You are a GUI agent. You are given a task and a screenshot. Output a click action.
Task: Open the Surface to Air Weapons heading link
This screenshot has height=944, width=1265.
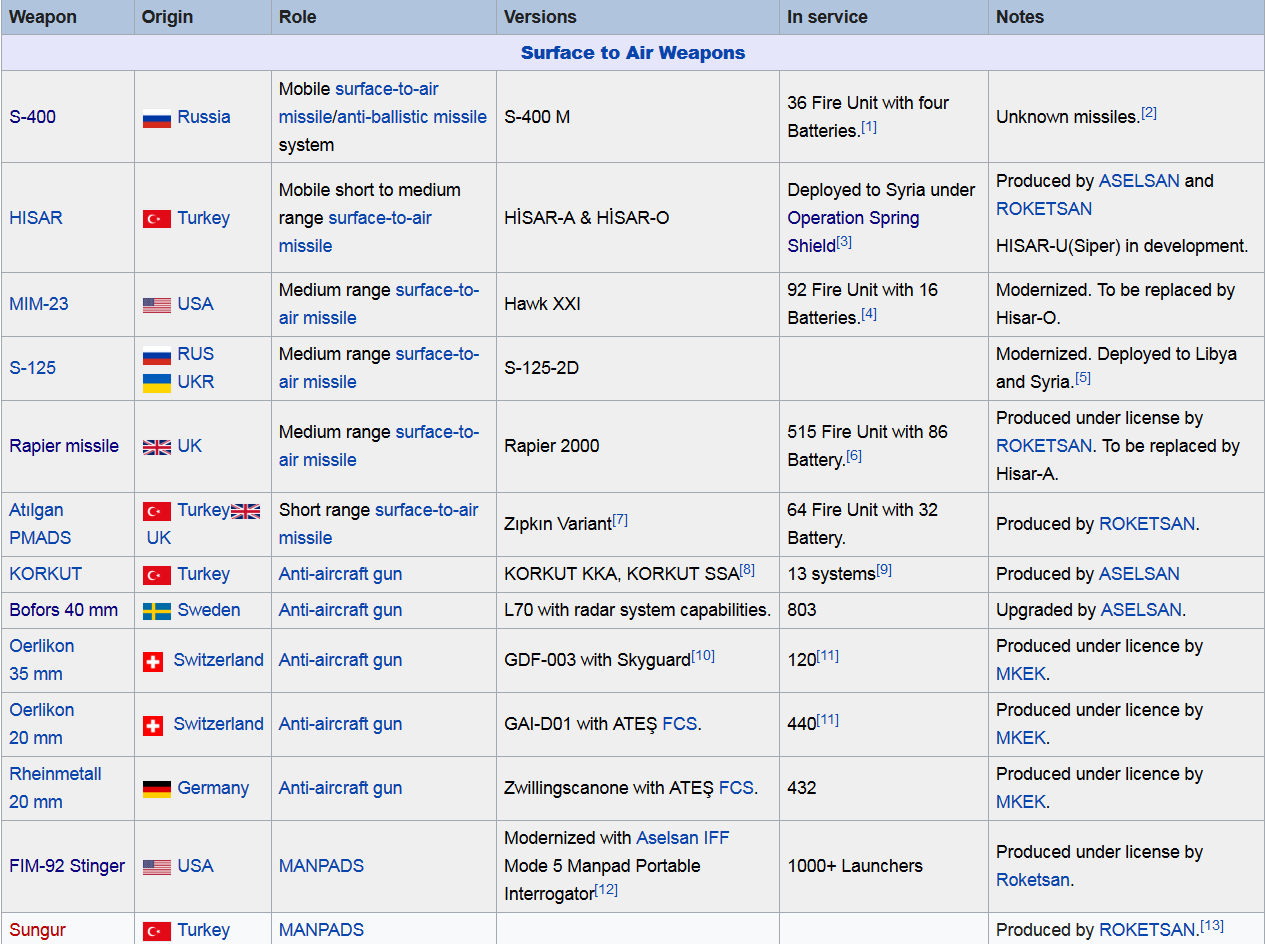633,53
